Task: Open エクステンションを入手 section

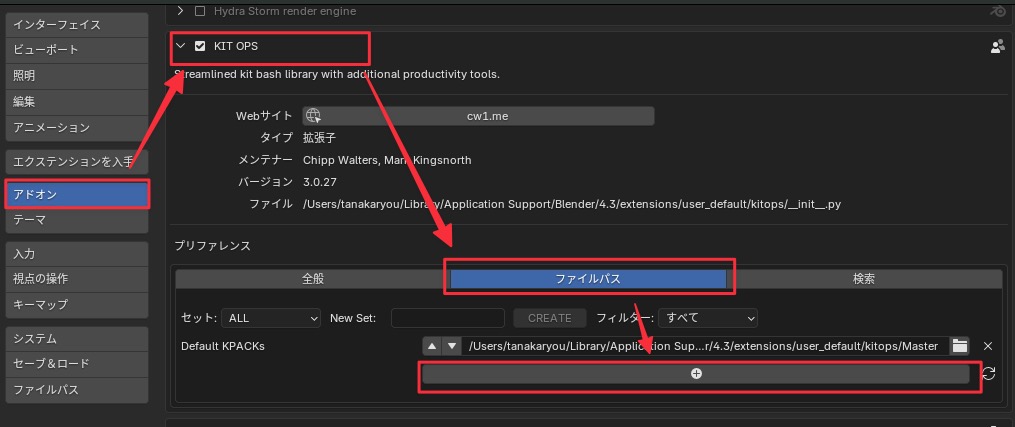Action: [x=77, y=162]
